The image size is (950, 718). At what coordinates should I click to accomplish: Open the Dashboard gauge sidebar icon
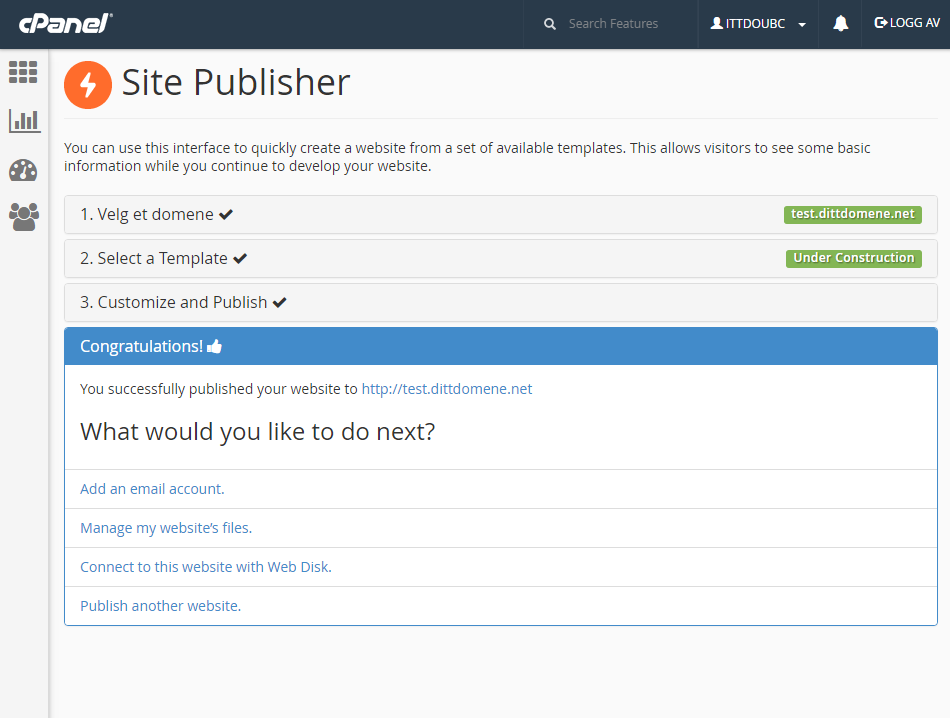pyautogui.click(x=23, y=170)
